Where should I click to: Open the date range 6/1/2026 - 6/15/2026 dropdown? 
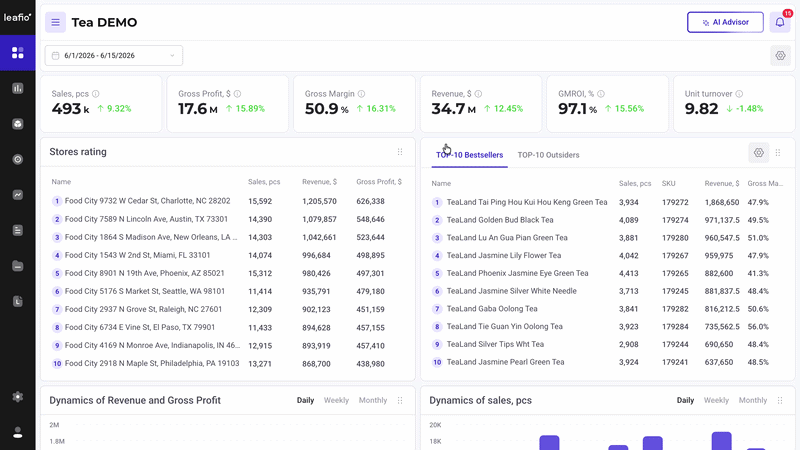click(x=114, y=56)
